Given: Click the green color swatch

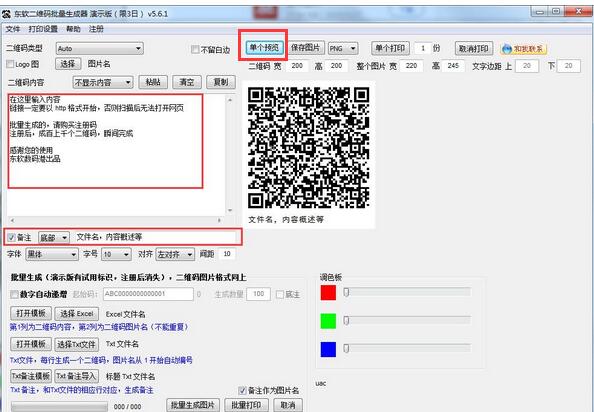Looking at the screenshot, I should [x=328, y=321].
